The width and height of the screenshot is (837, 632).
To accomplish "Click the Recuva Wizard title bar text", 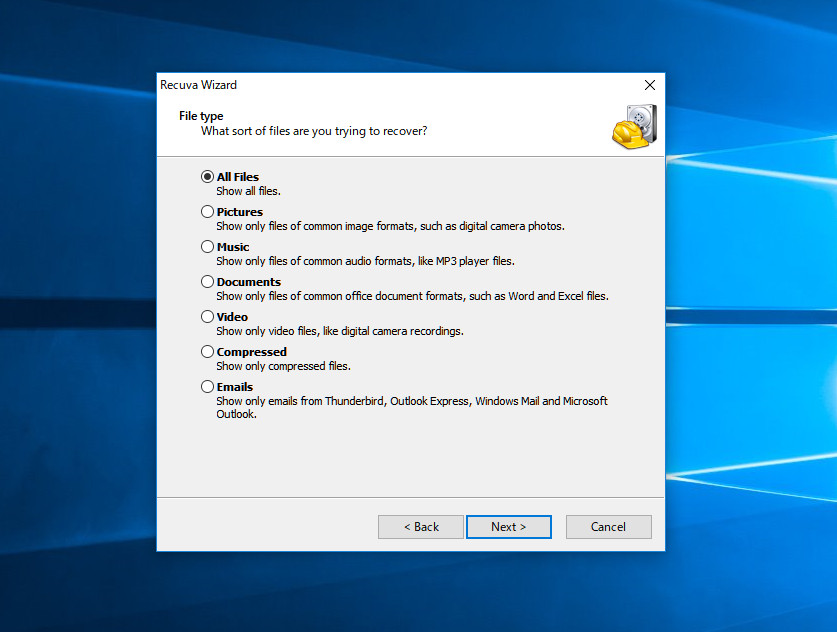I will click(199, 85).
